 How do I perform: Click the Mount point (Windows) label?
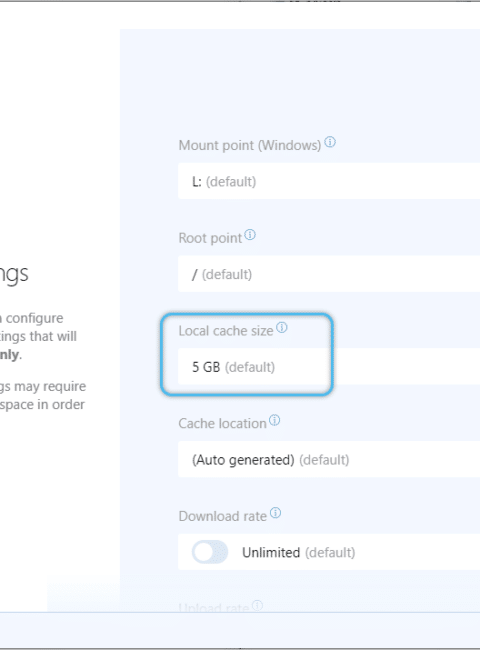tap(250, 146)
